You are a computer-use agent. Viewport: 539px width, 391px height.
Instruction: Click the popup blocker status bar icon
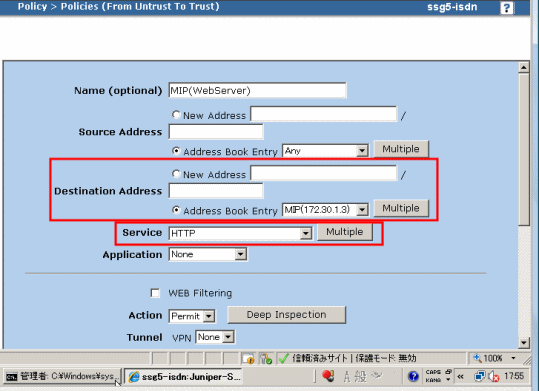point(248,359)
